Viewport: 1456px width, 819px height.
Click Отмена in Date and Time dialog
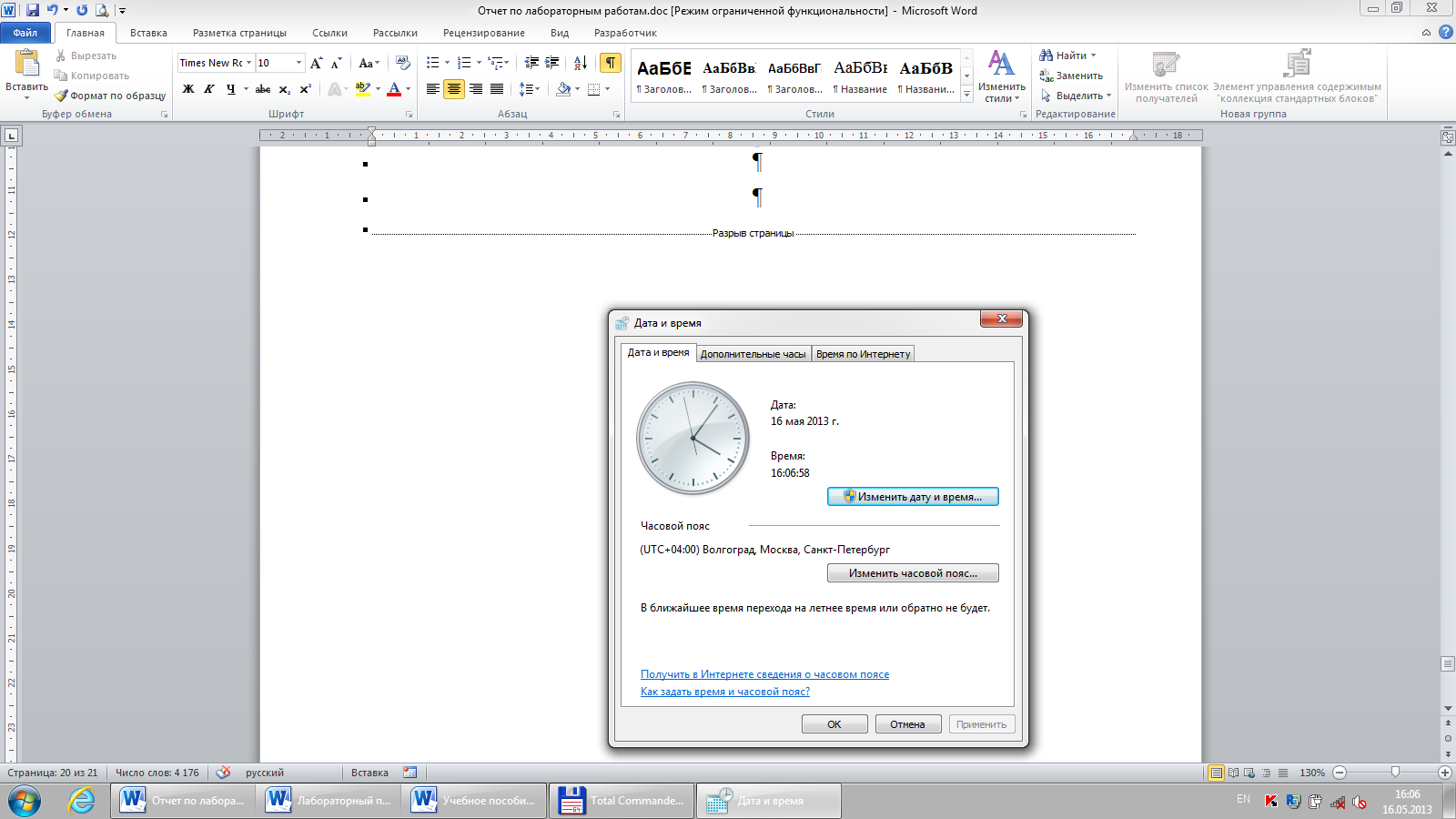click(907, 724)
